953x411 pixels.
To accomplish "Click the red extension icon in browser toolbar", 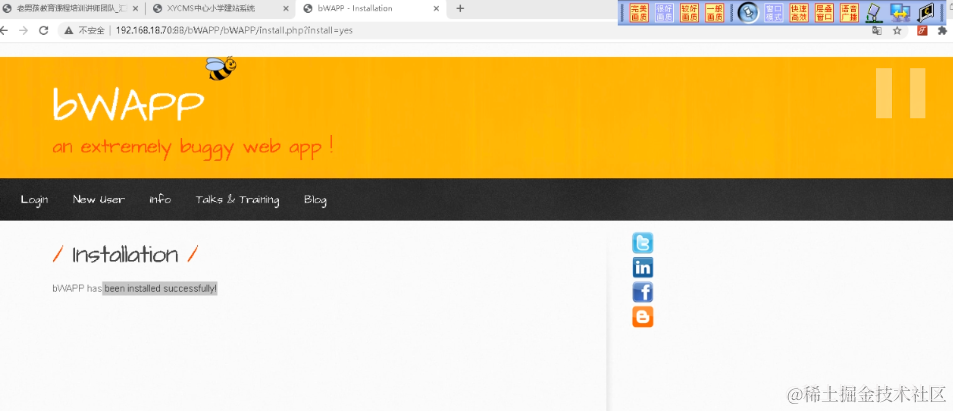I will [x=922, y=30].
